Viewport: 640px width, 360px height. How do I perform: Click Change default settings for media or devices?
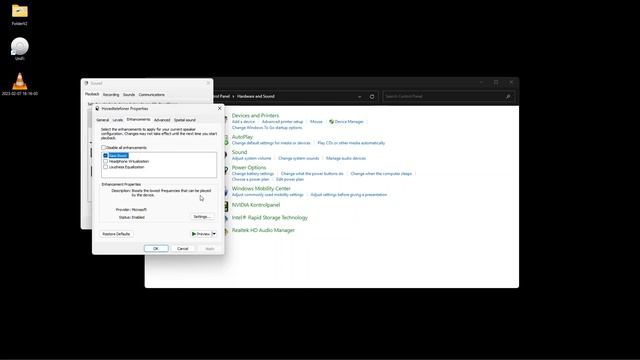tap(271, 143)
